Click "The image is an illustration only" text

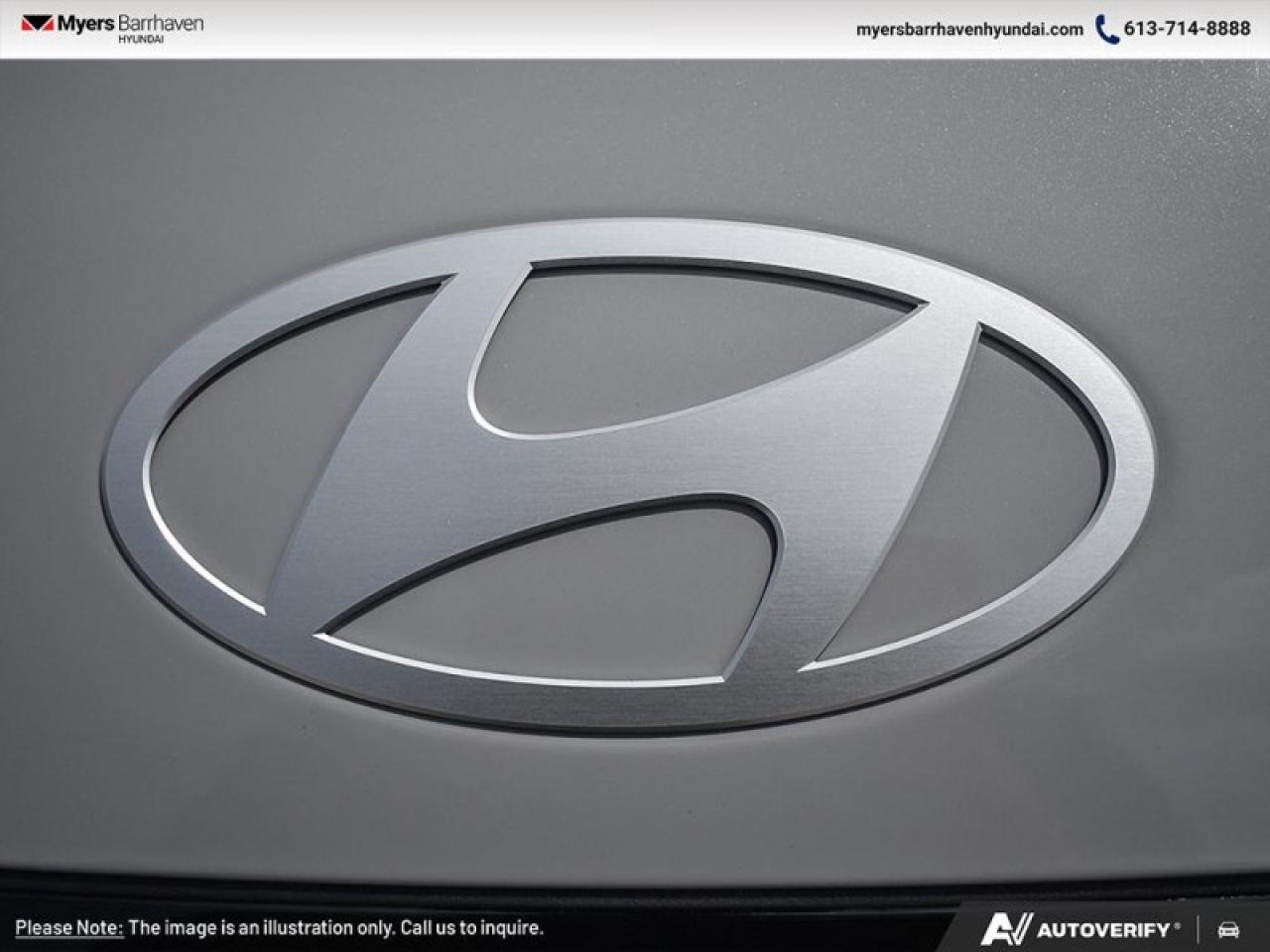point(262,928)
